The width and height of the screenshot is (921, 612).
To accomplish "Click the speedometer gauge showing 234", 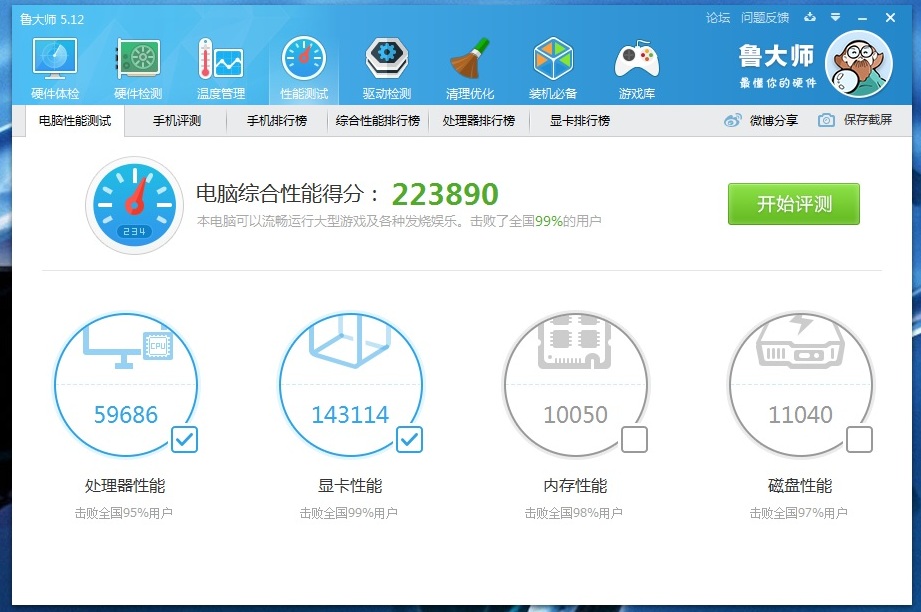I will [135, 206].
